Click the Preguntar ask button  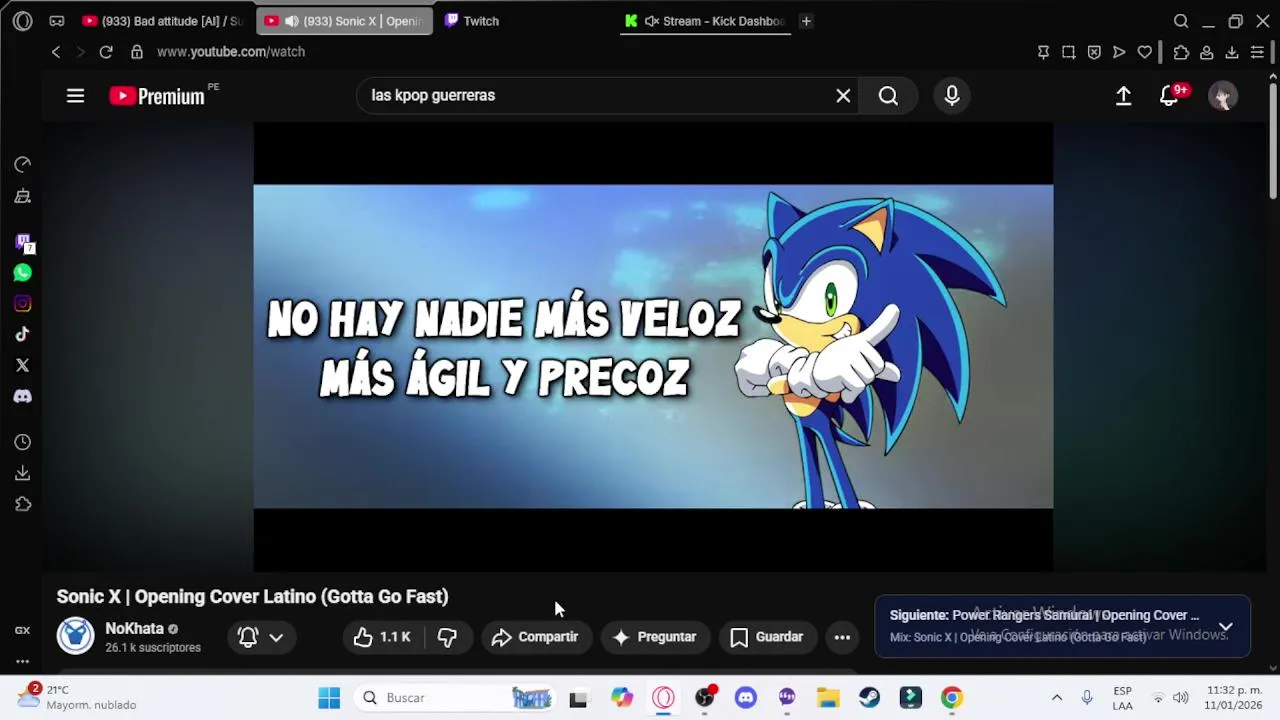(x=655, y=637)
